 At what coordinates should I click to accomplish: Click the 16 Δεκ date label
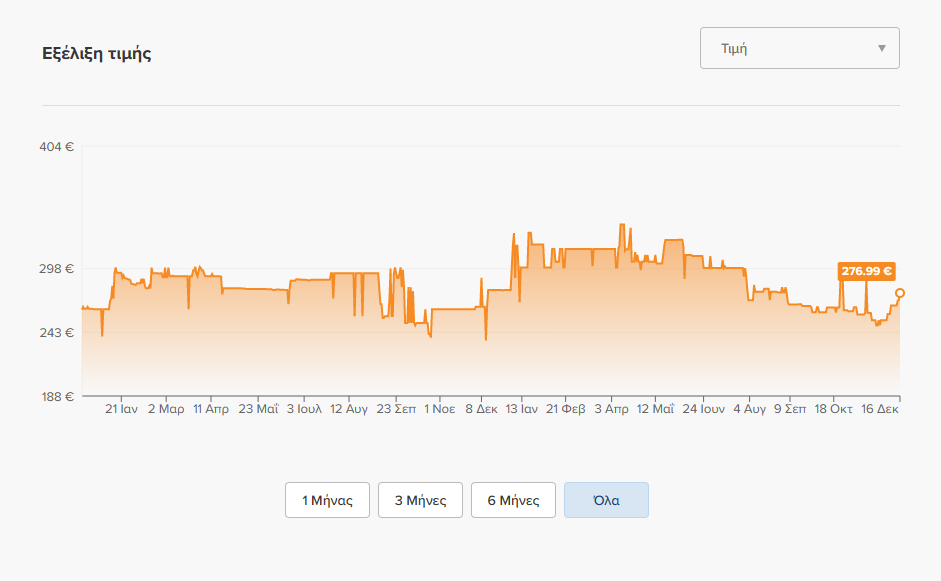tap(880, 409)
